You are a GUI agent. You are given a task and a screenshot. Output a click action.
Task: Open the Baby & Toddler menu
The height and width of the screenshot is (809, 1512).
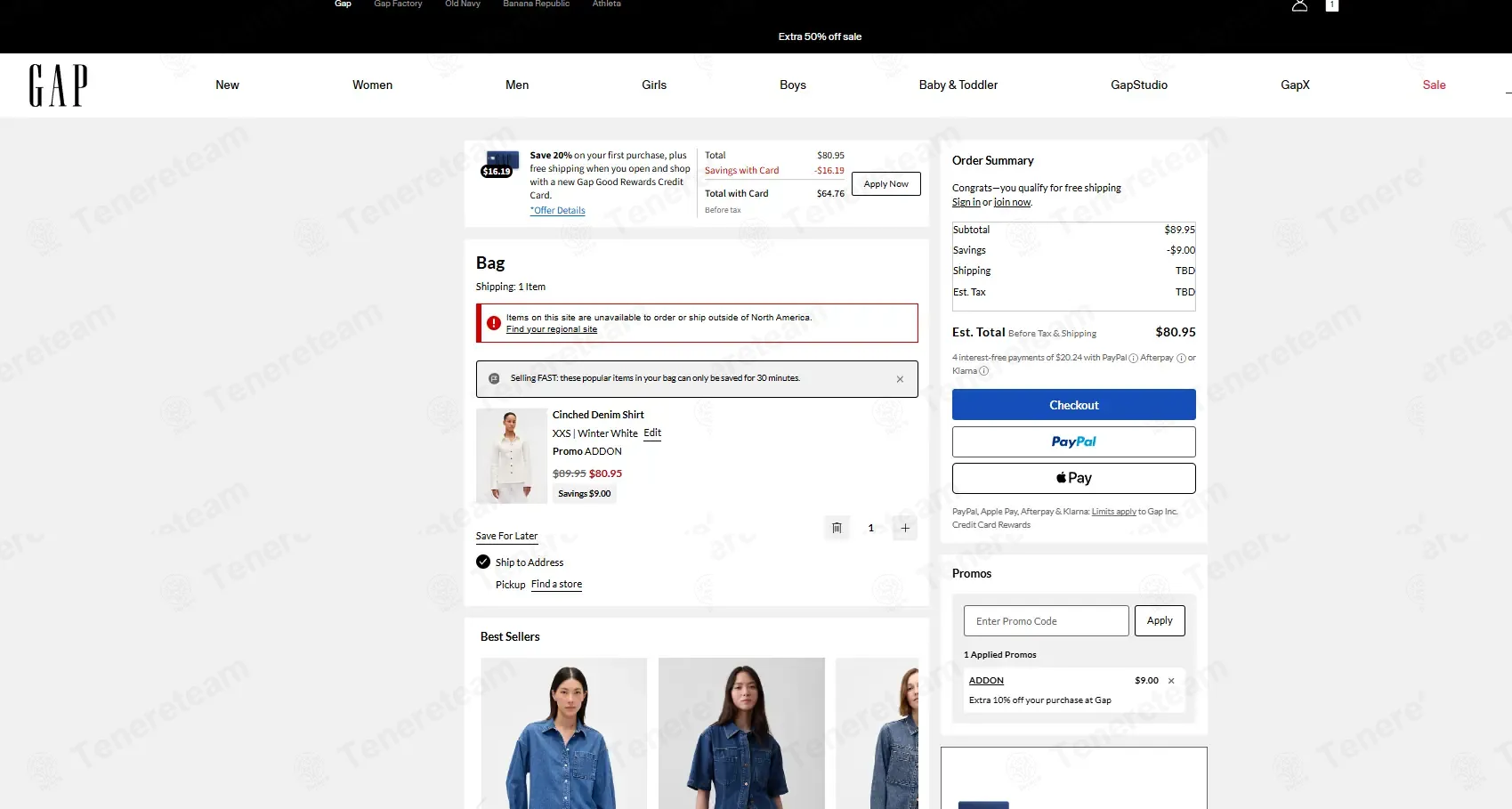pos(958,85)
